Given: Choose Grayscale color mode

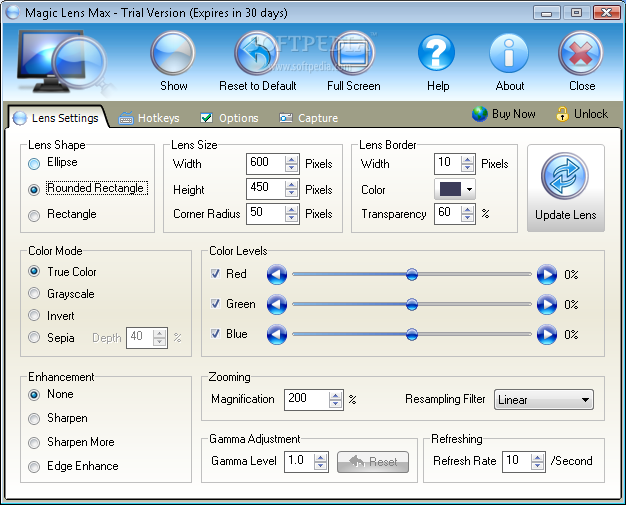Looking at the screenshot, I should (34, 293).
